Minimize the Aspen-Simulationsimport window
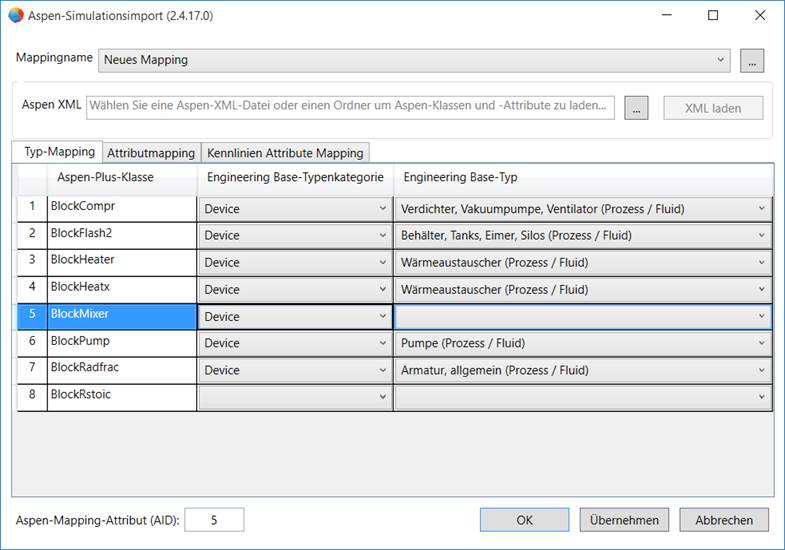This screenshot has width=785, height=550. (666, 16)
